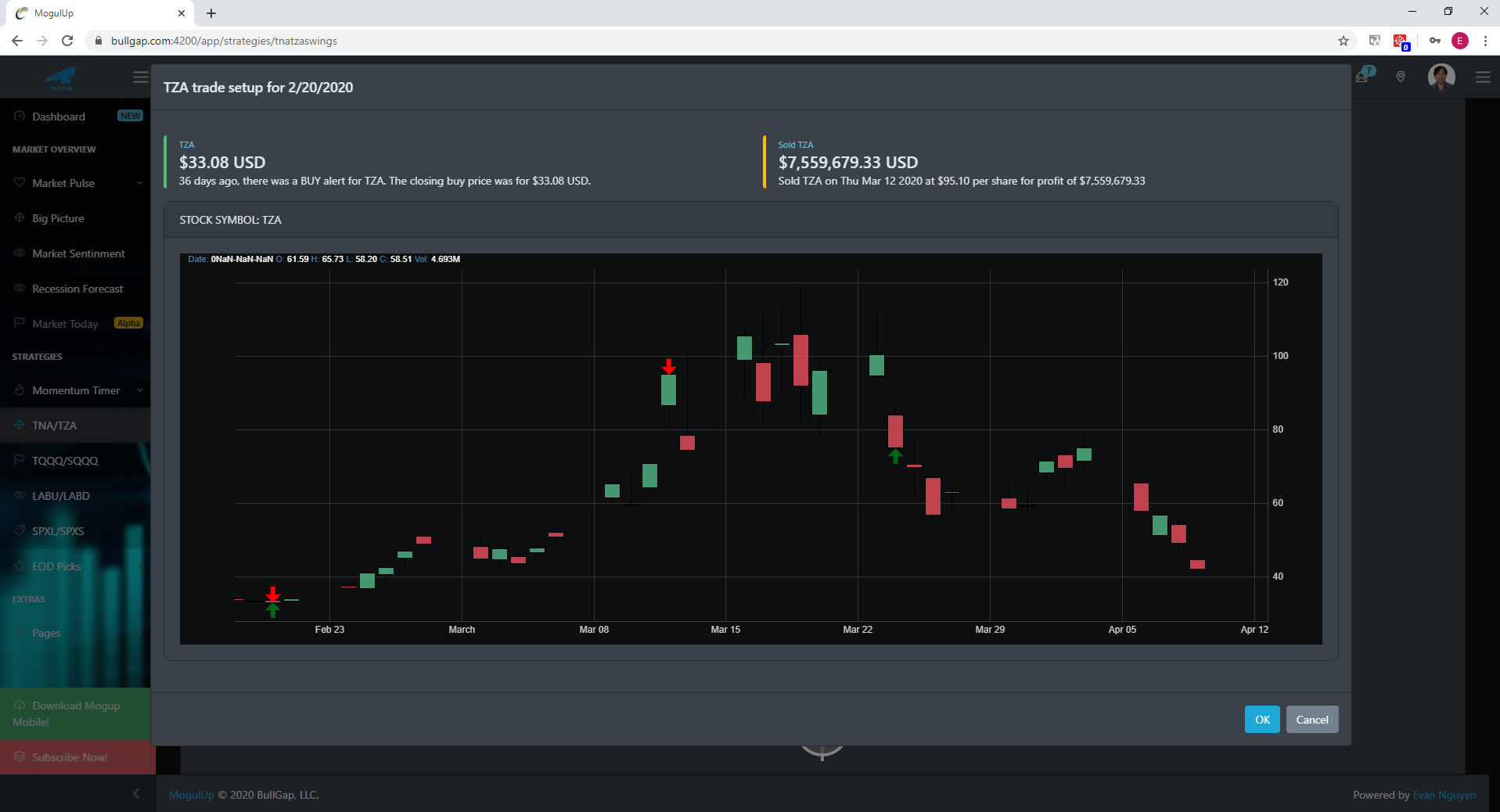The image size is (1500, 812).
Task: Click TNA/TZA target icon
Action: 20,425
